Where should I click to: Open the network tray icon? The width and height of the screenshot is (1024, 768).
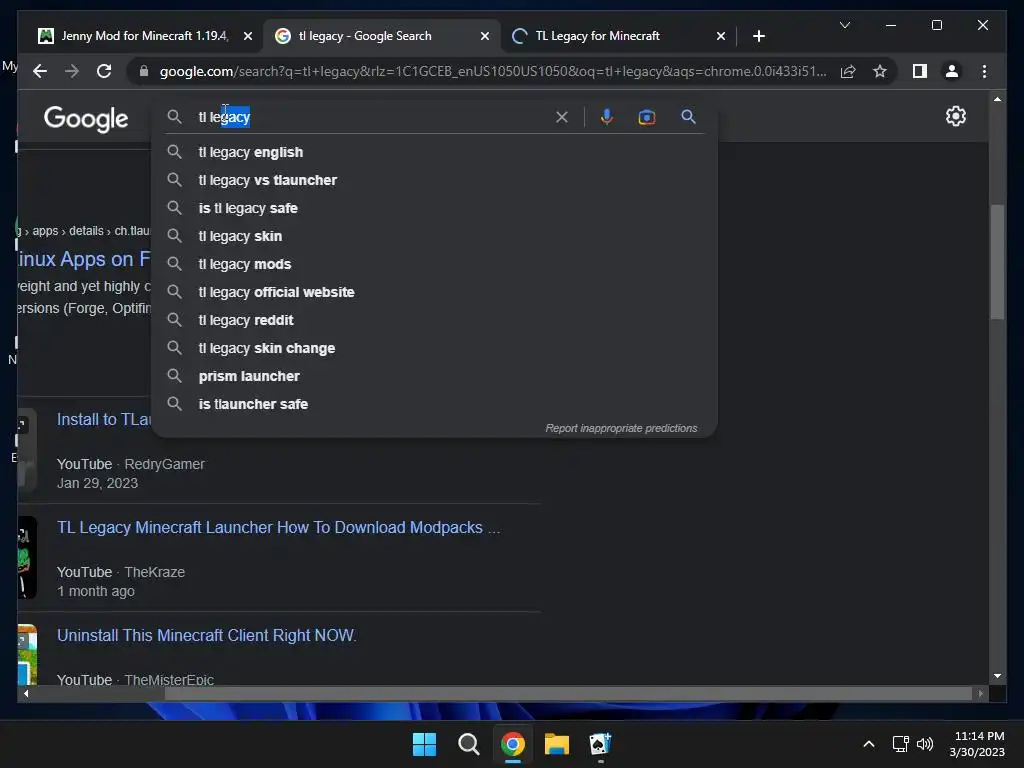tap(901, 744)
